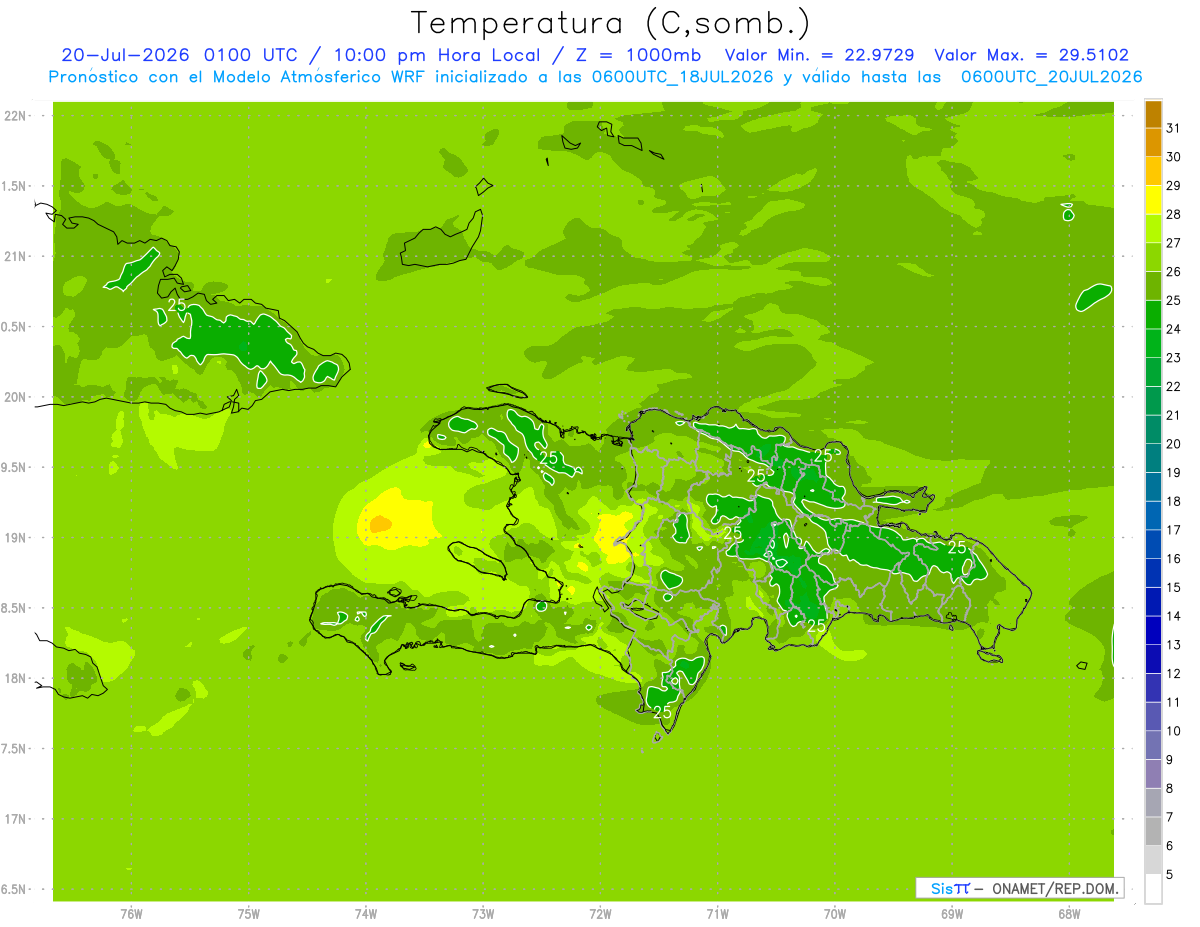Image resolution: width=1200 pixels, height=927 pixels.
Task: Pick the purple legend swatch between 9 and 10
Action: tap(1153, 746)
